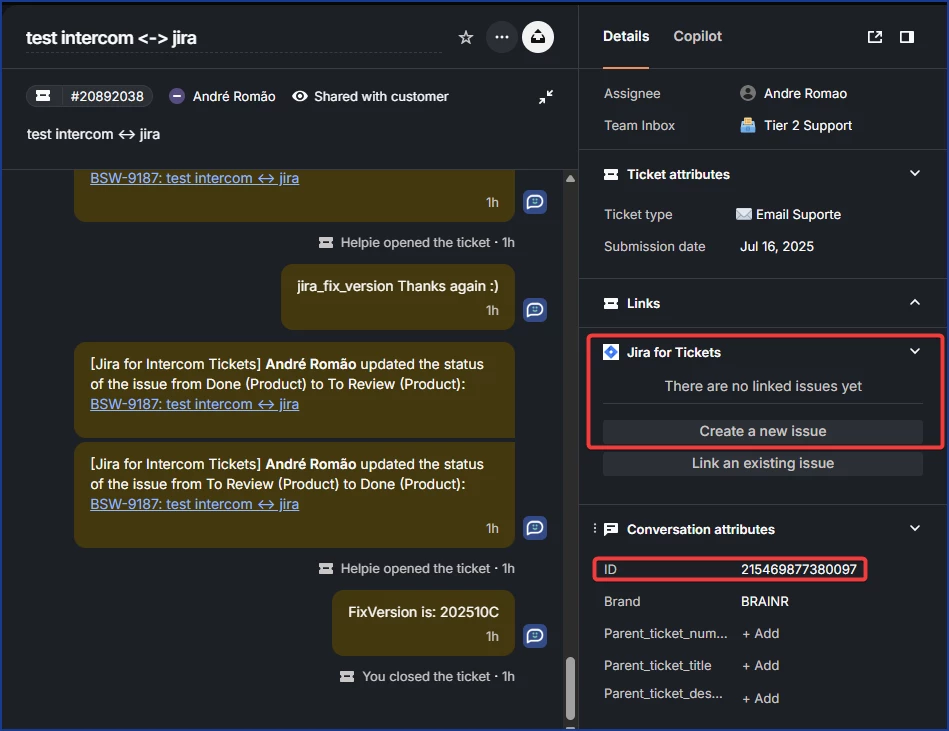Star the test intercom conversation
This screenshot has height=731, width=949.
[x=465, y=38]
